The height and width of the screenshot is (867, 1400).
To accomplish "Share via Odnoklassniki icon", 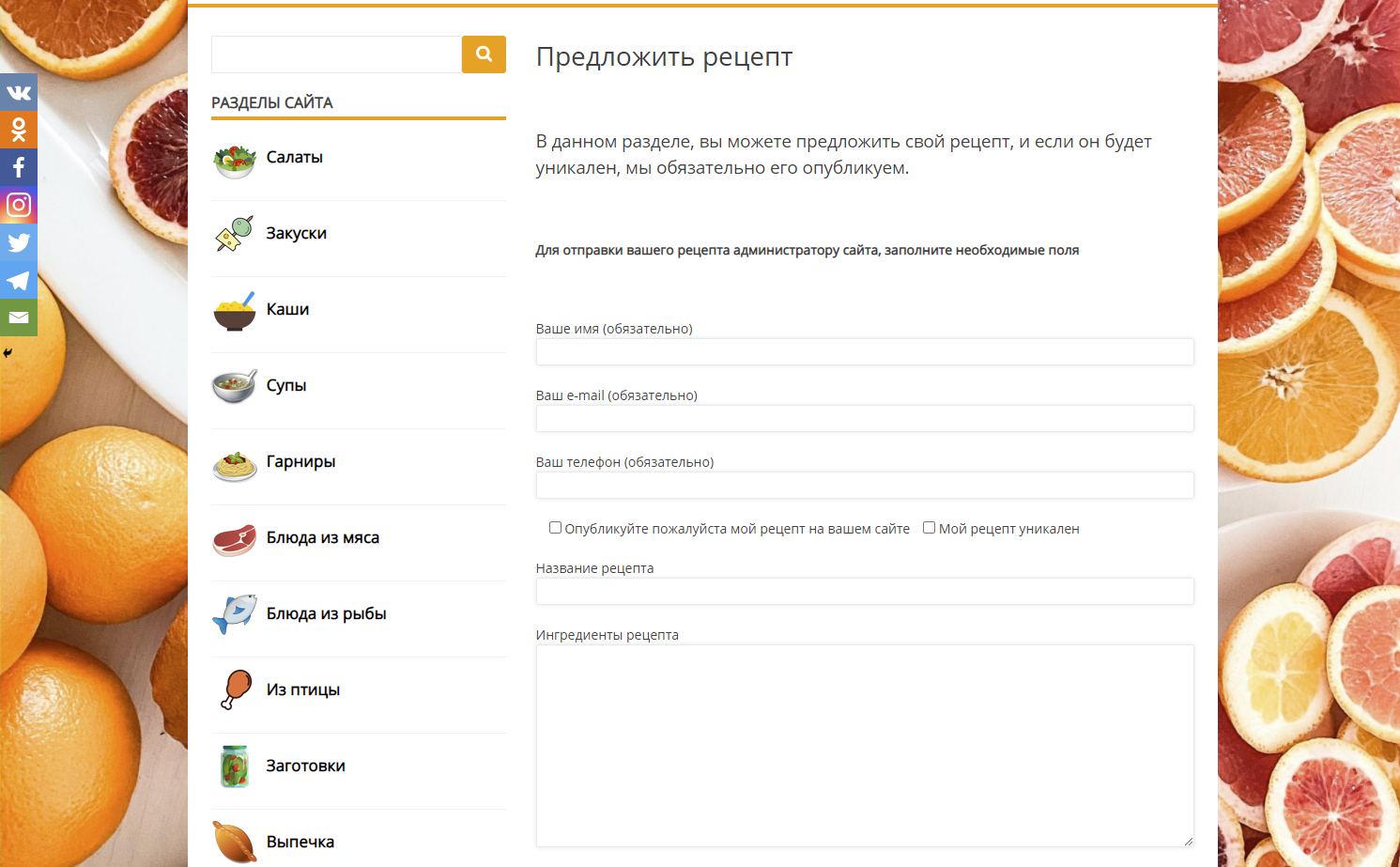I will click(x=19, y=130).
